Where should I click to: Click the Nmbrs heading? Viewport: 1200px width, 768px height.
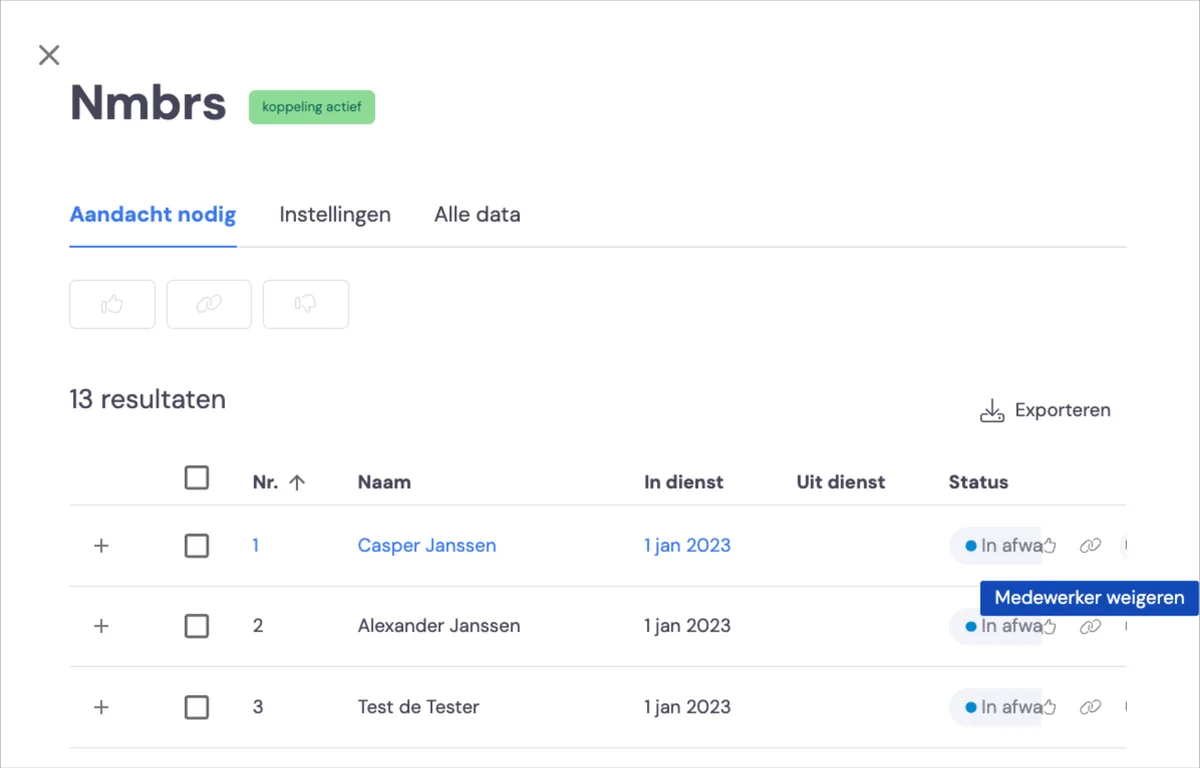tap(148, 103)
